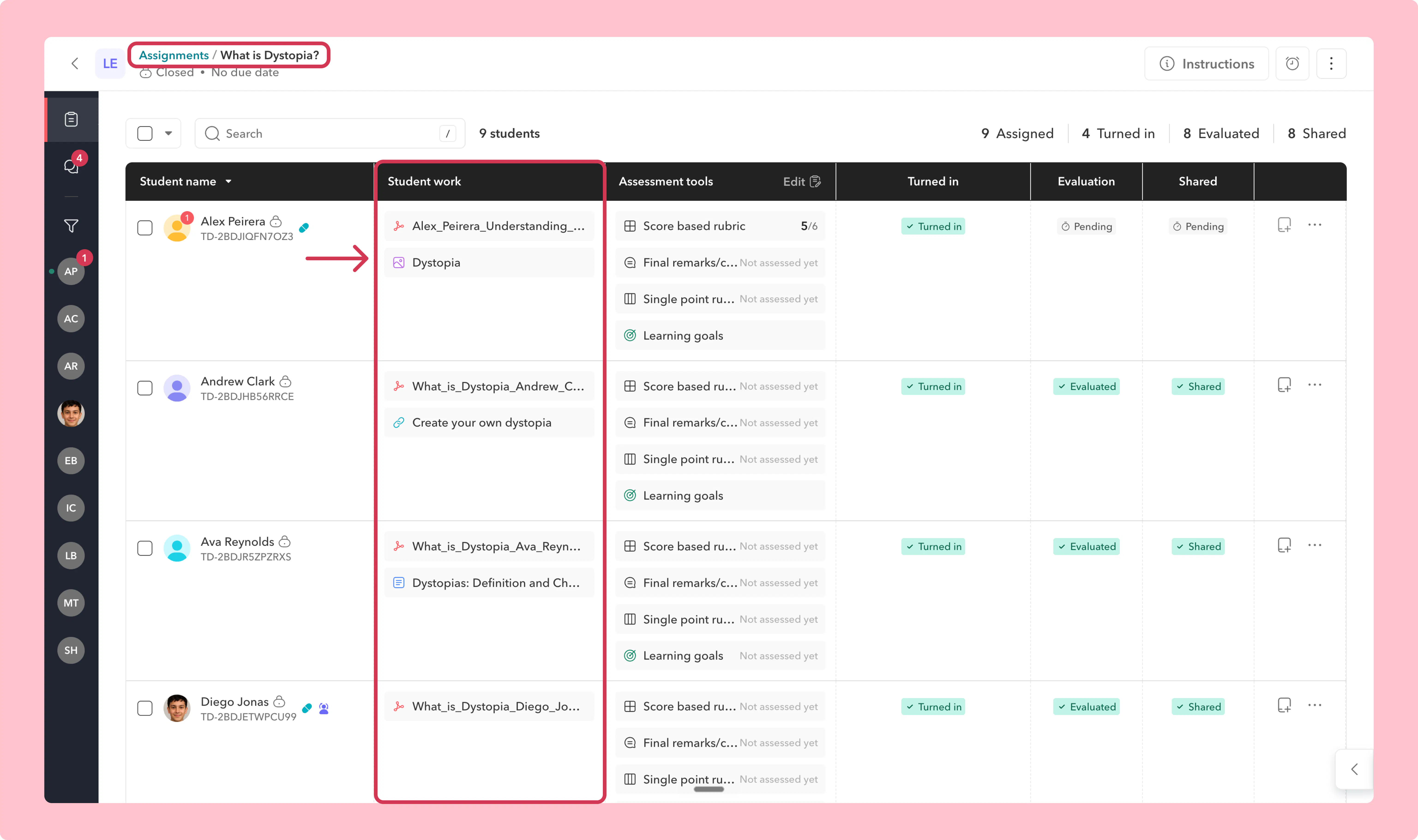
Task: Add note for Diego Jonas row
Action: point(1284,705)
